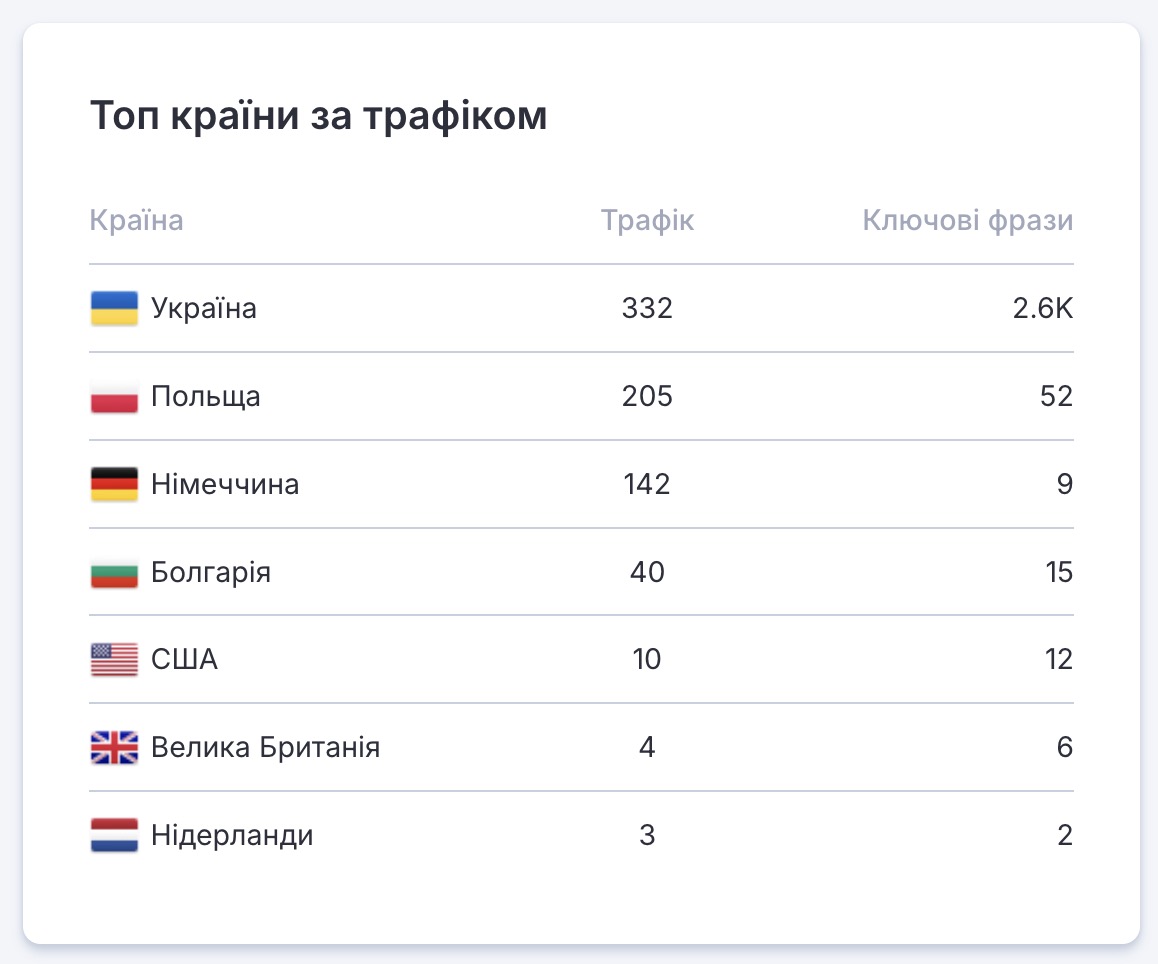Screen dimensions: 1158x964
Task: Open the Німеччина country row
Action: pos(225,485)
